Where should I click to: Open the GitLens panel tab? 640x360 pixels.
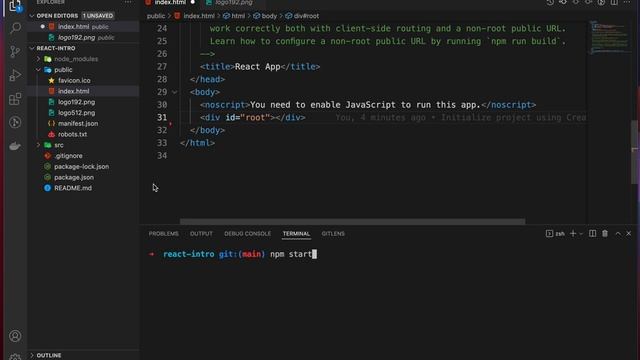[333, 233]
